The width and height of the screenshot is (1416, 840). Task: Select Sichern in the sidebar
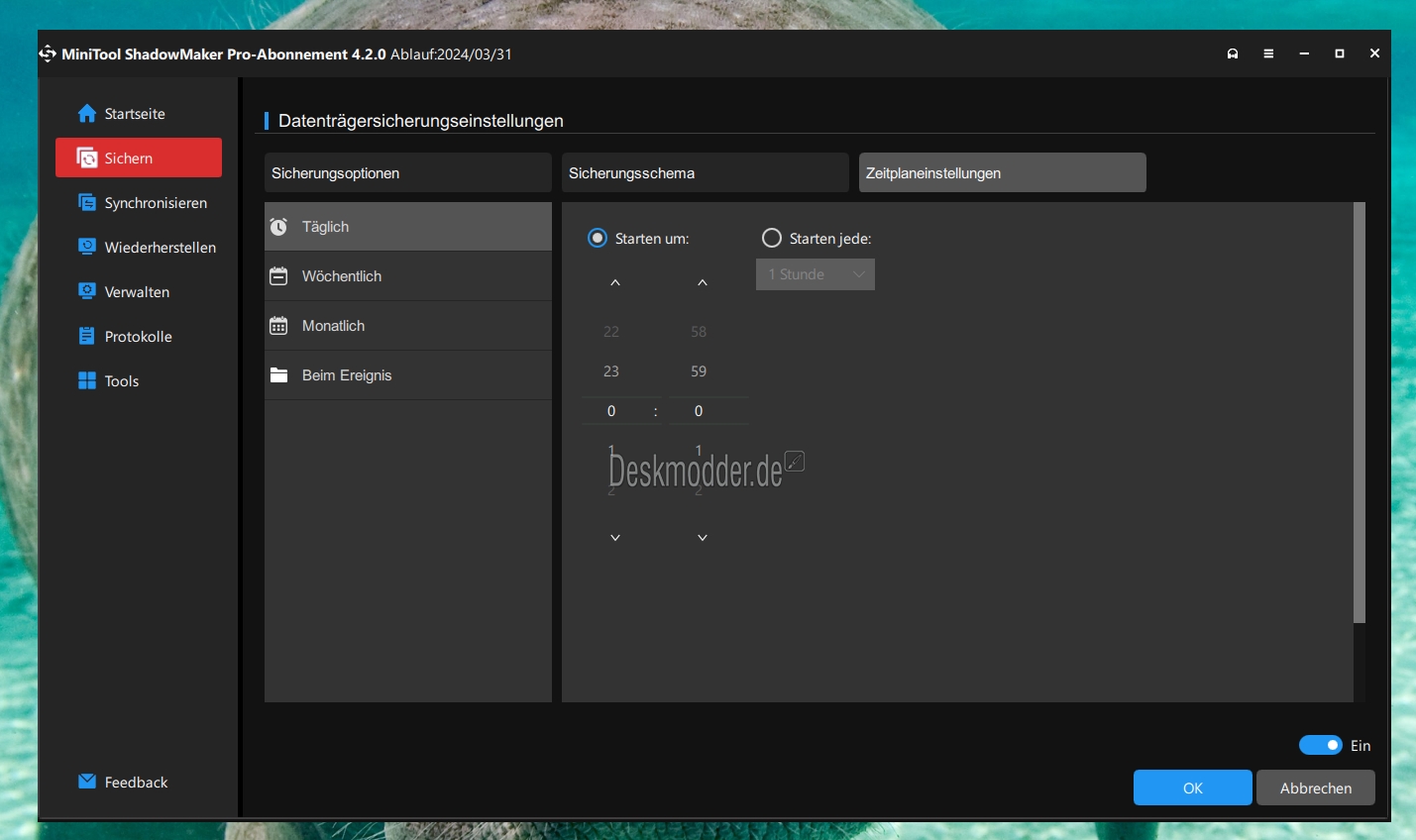tap(138, 157)
